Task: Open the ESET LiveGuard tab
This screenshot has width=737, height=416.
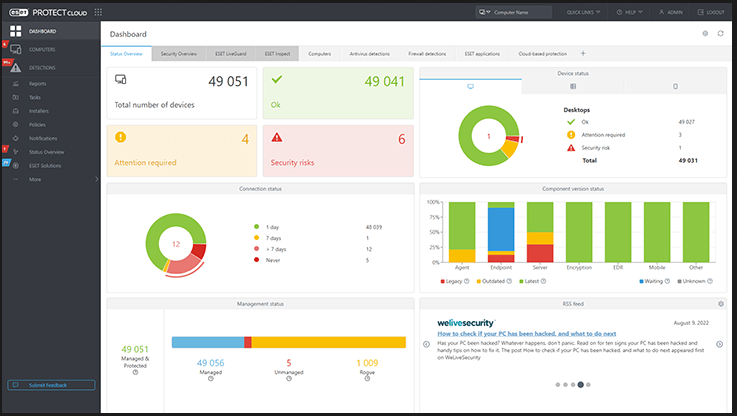Action: [230, 54]
